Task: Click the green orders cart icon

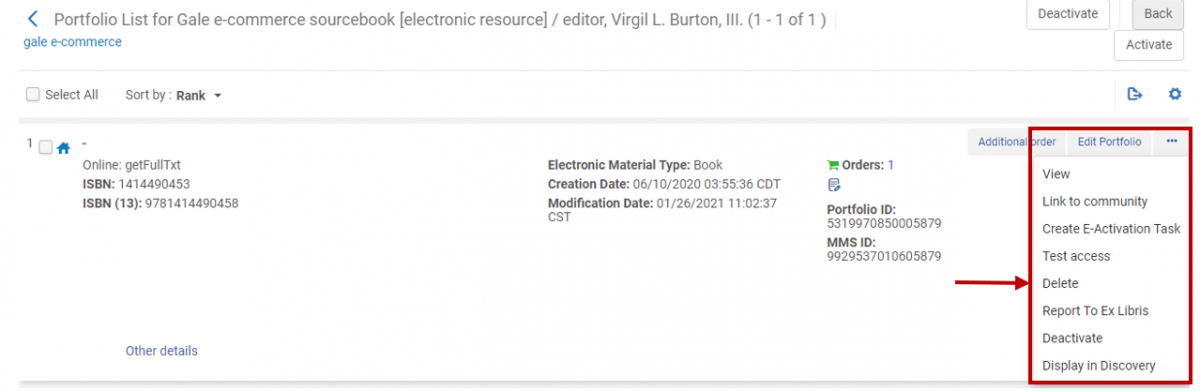Action: (x=833, y=165)
